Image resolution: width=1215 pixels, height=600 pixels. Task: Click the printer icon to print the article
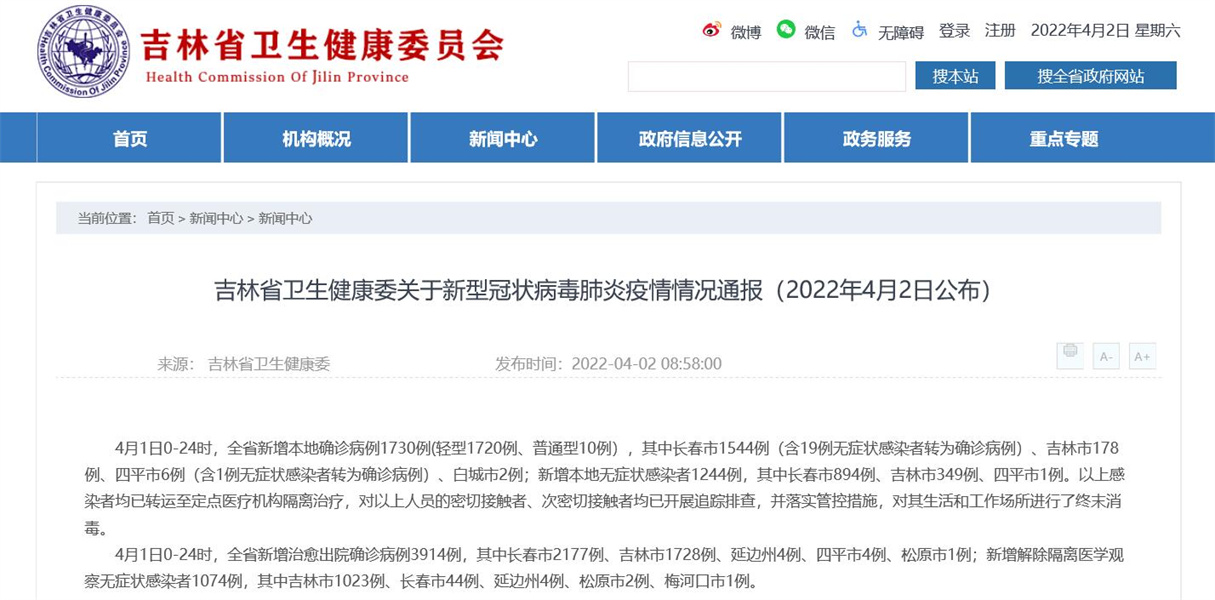(x=1069, y=356)
